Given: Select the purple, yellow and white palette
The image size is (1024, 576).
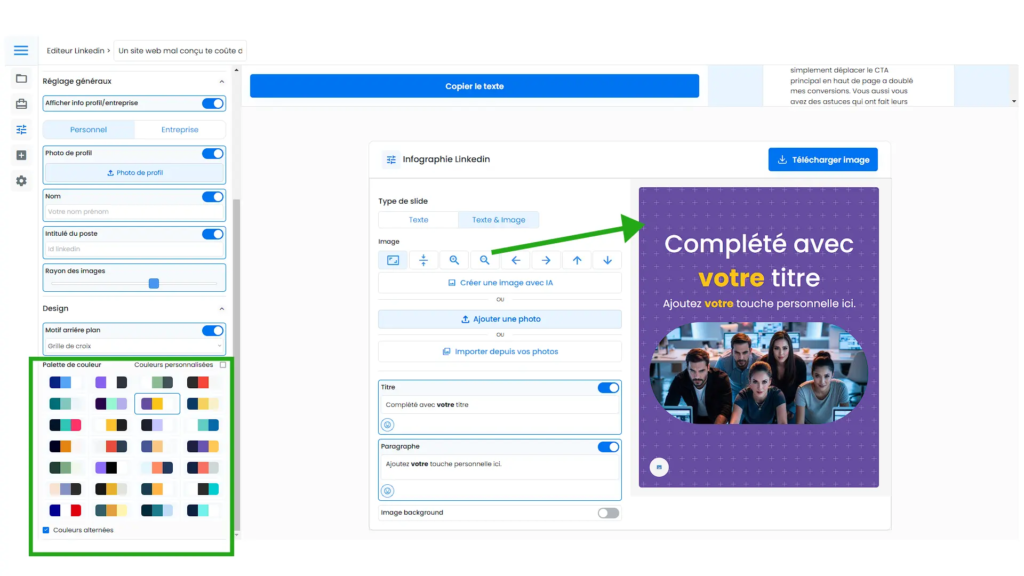Looking at the screenshot, I should point(157,404).
